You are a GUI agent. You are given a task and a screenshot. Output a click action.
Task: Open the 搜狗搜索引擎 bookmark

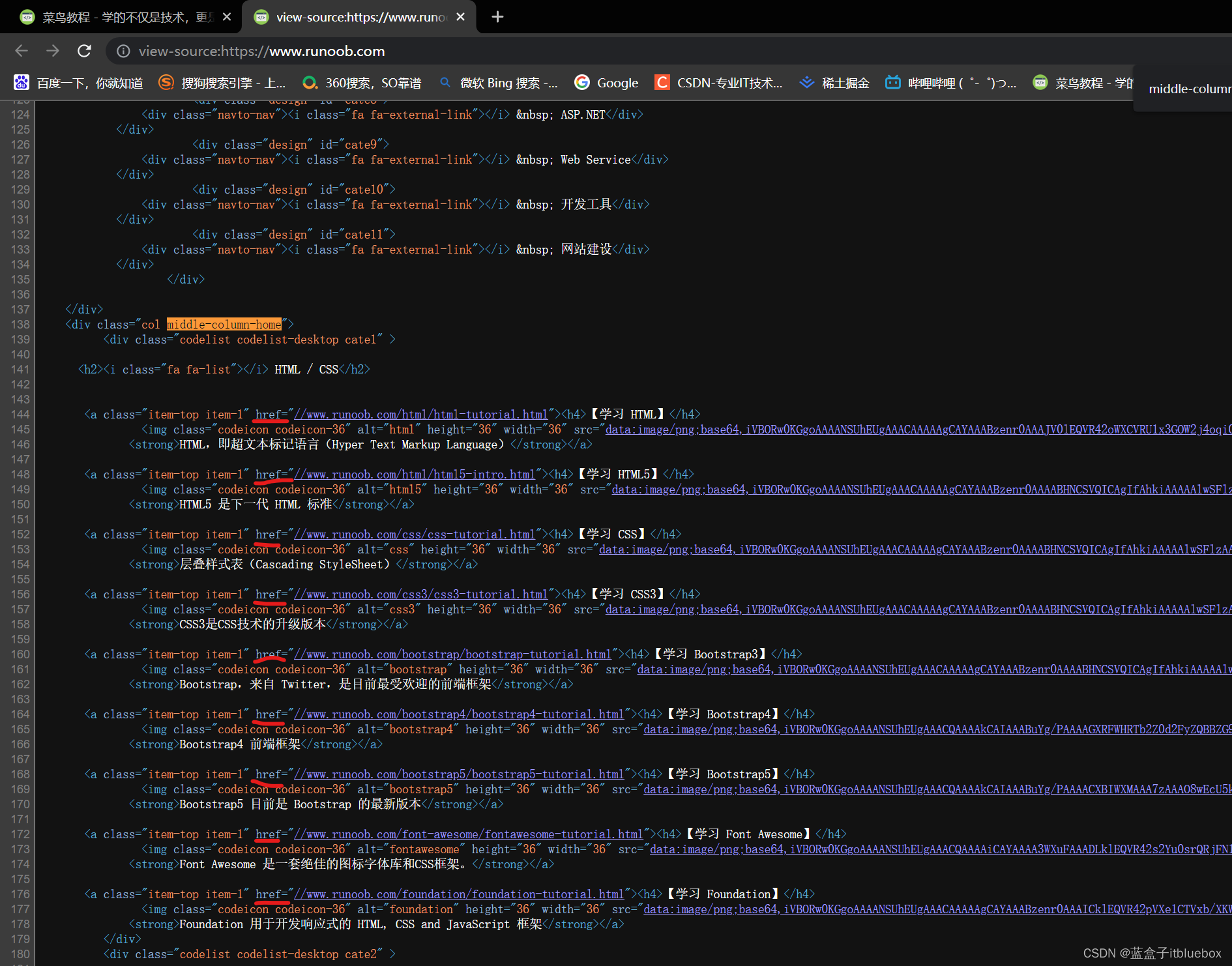223,83
